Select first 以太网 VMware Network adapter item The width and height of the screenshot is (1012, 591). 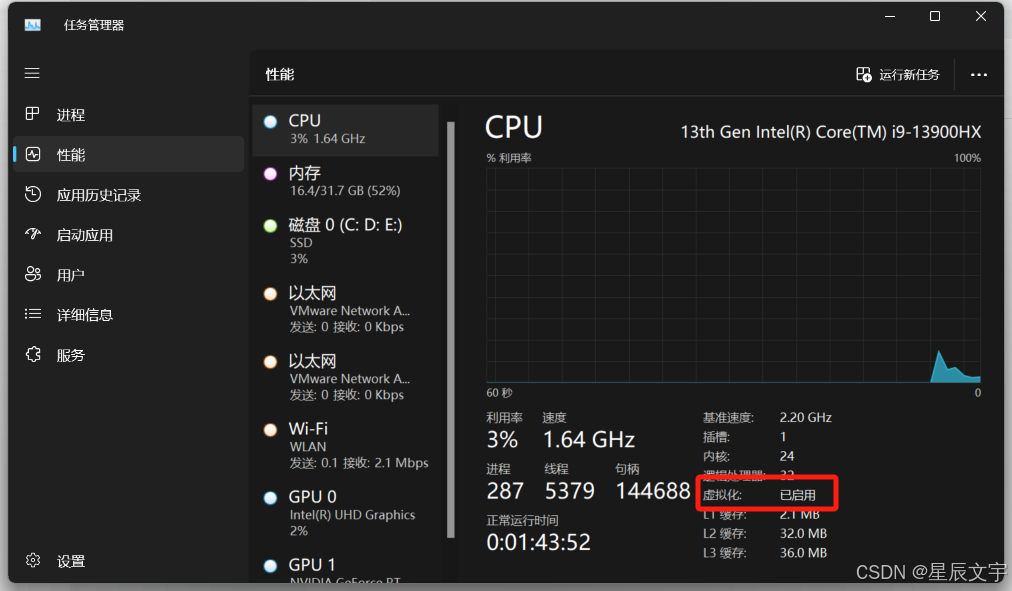(x=345, y=309)
